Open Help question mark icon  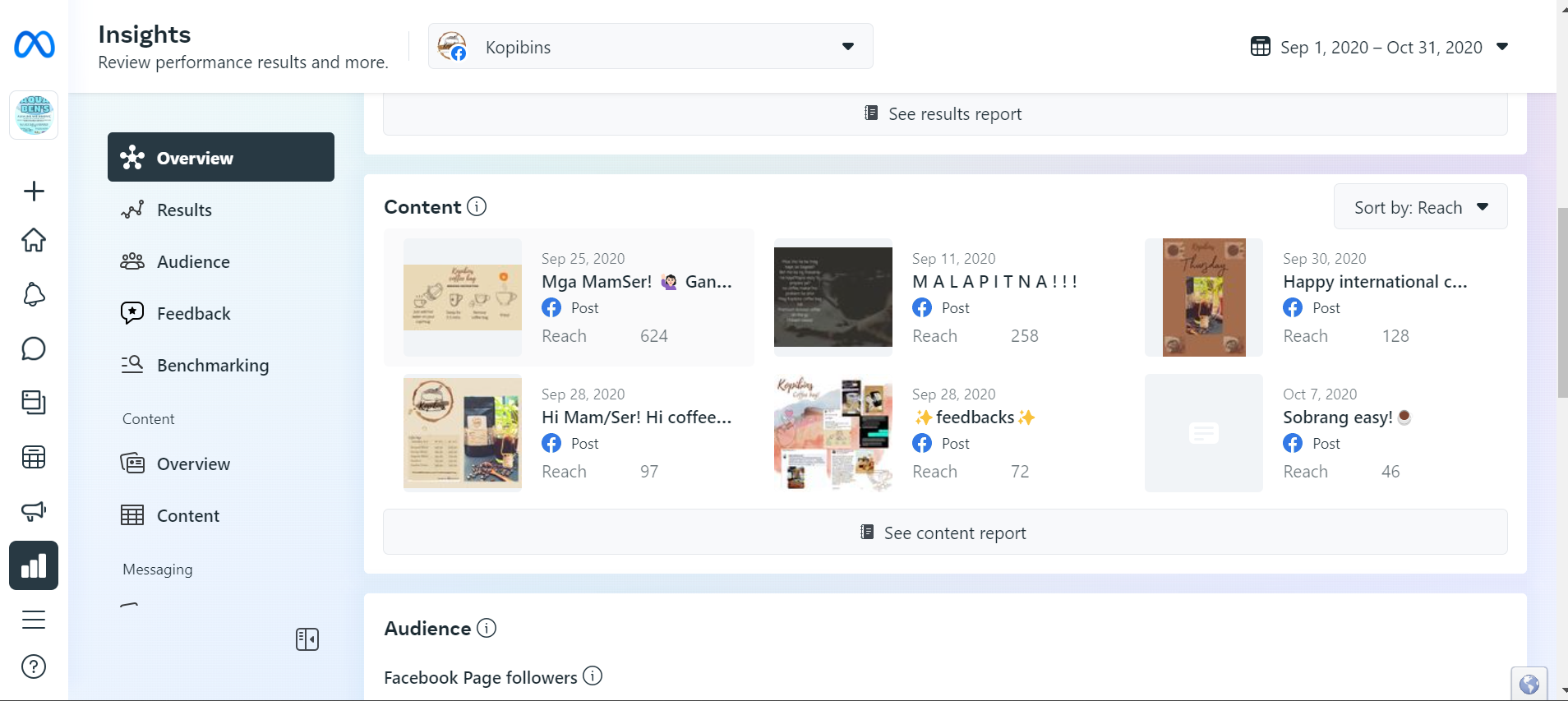[34, 666]
